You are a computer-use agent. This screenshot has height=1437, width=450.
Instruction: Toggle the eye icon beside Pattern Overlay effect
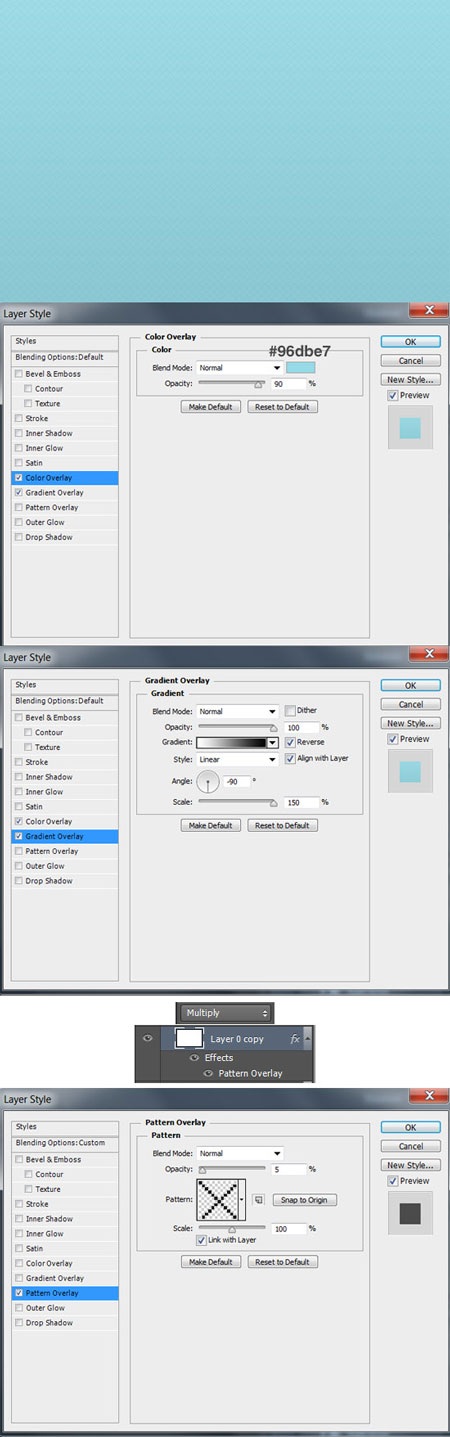coord(209,1073)
